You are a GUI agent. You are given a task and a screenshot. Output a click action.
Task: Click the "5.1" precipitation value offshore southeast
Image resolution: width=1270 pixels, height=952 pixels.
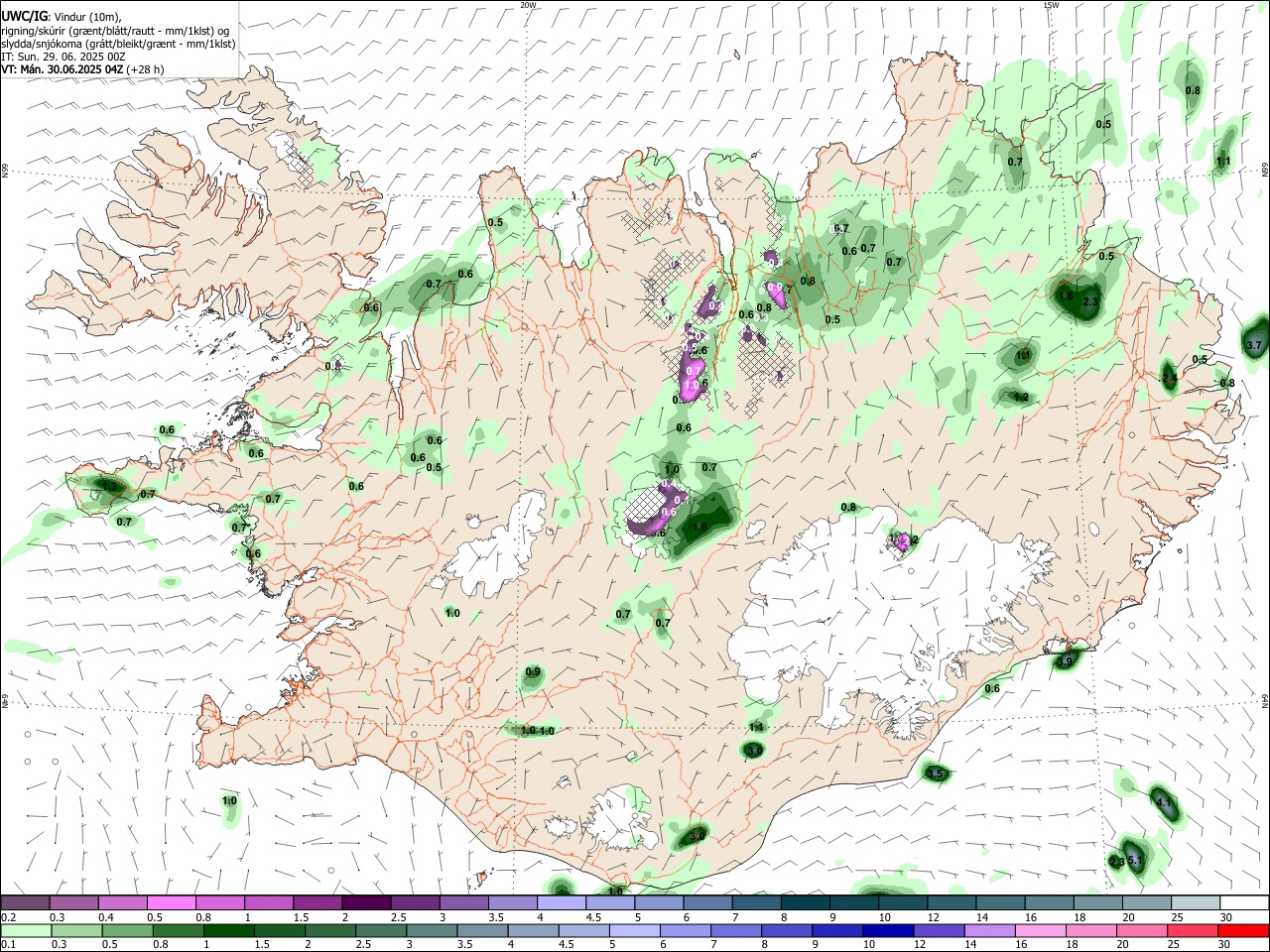[x=1136, y=860]
